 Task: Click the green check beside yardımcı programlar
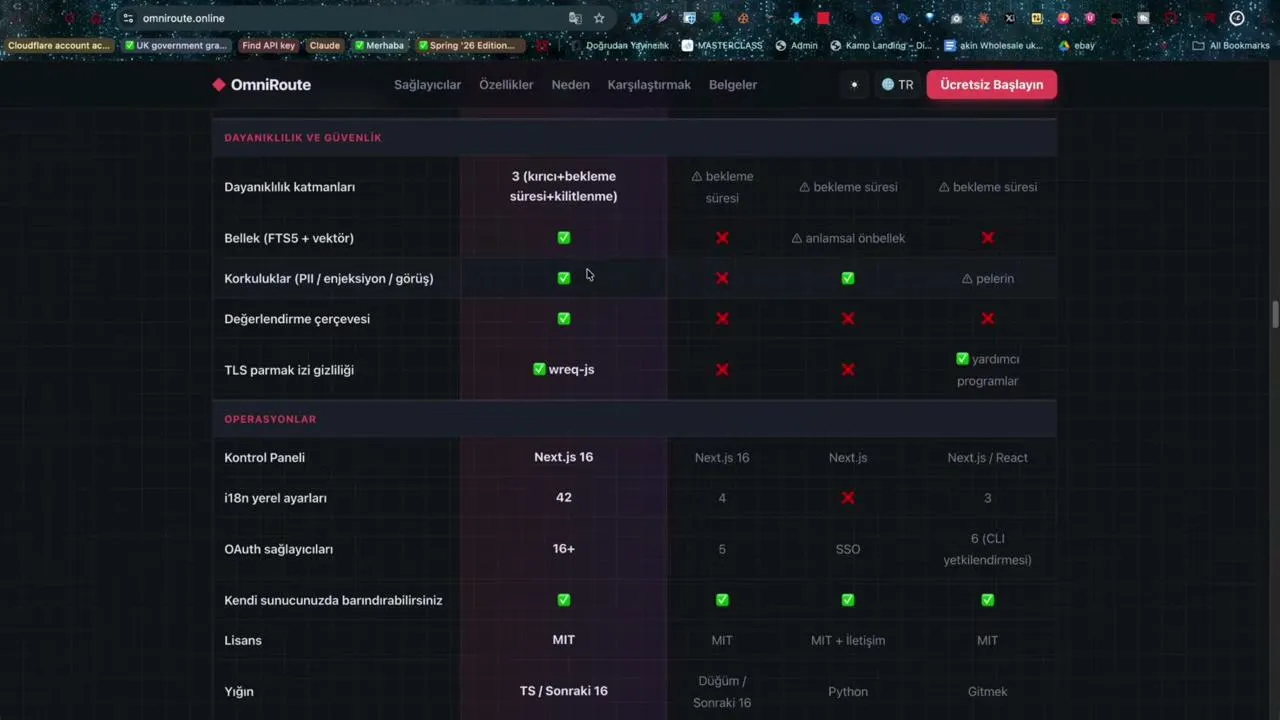click(962, 359)
